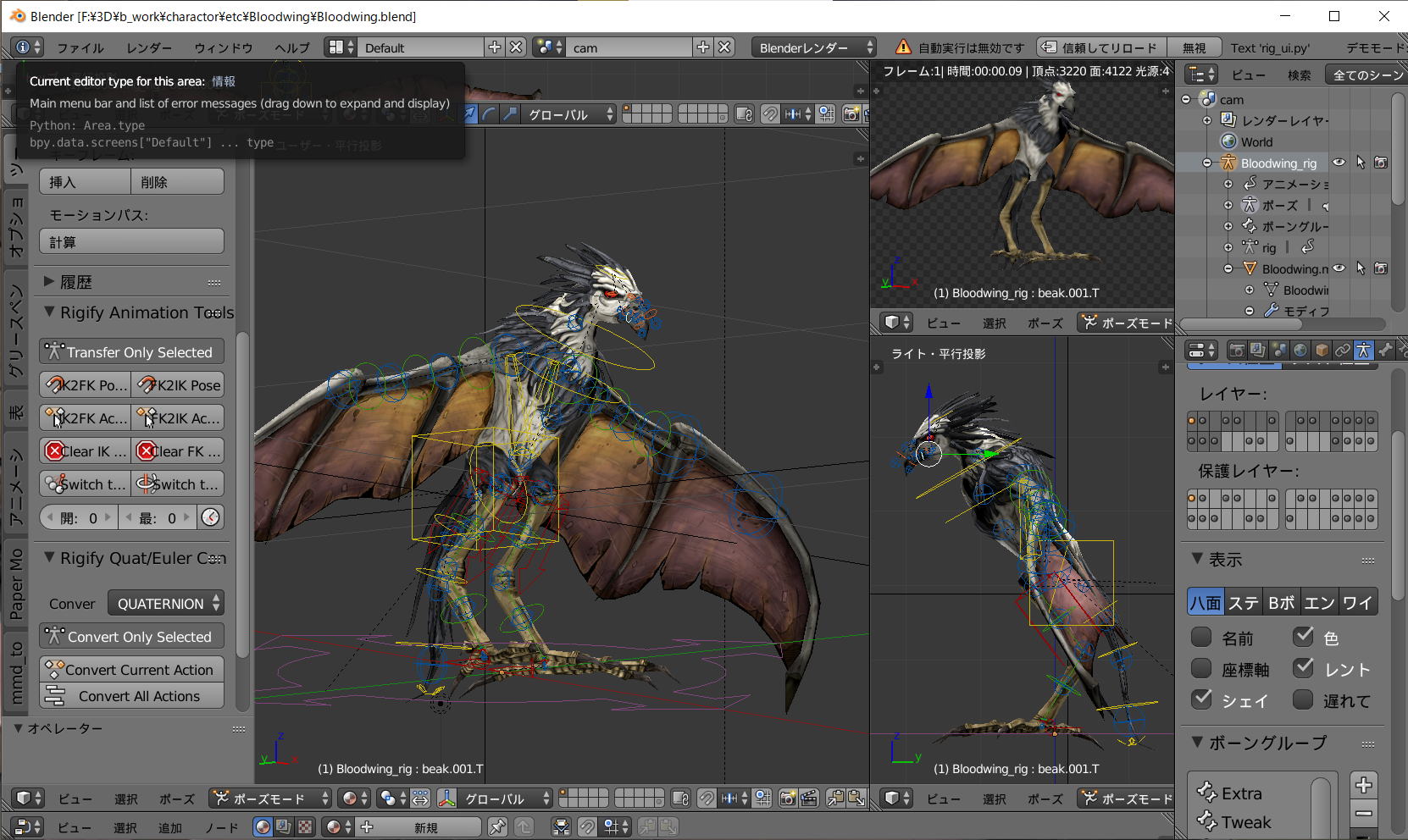Viewport: 1408px width, 840px height.
Task: Open the レンダー (Render) menu
Action: [149, 47]
